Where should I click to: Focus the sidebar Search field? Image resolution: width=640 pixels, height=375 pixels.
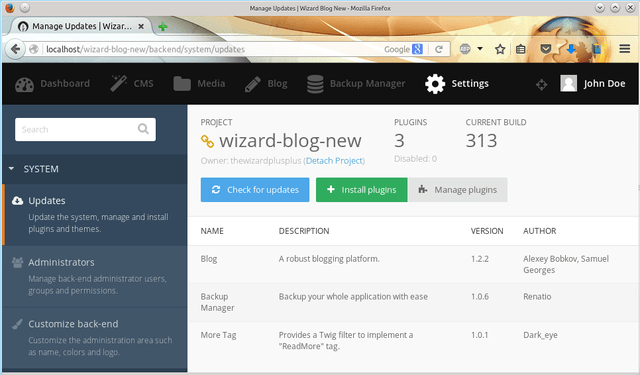pyautogui.click(x=85, y=129)
